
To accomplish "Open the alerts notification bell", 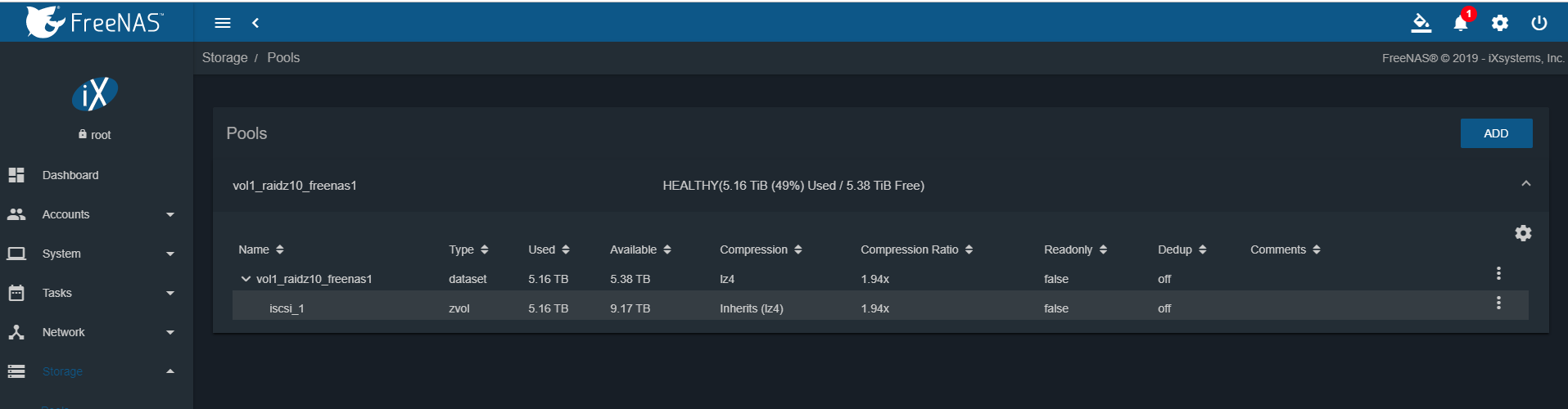I will pos(1461,23).
